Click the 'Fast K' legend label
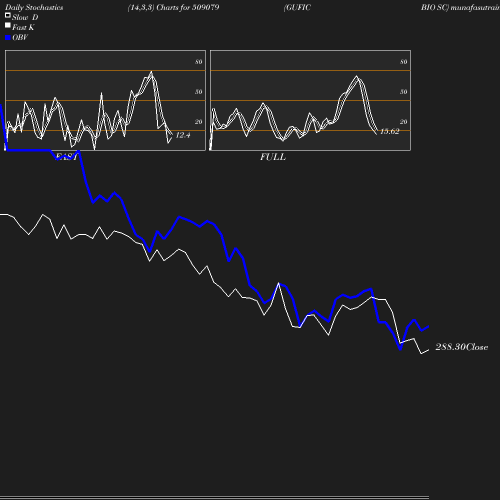Screen dimensions: 500x500 click(x=23, y=27)
